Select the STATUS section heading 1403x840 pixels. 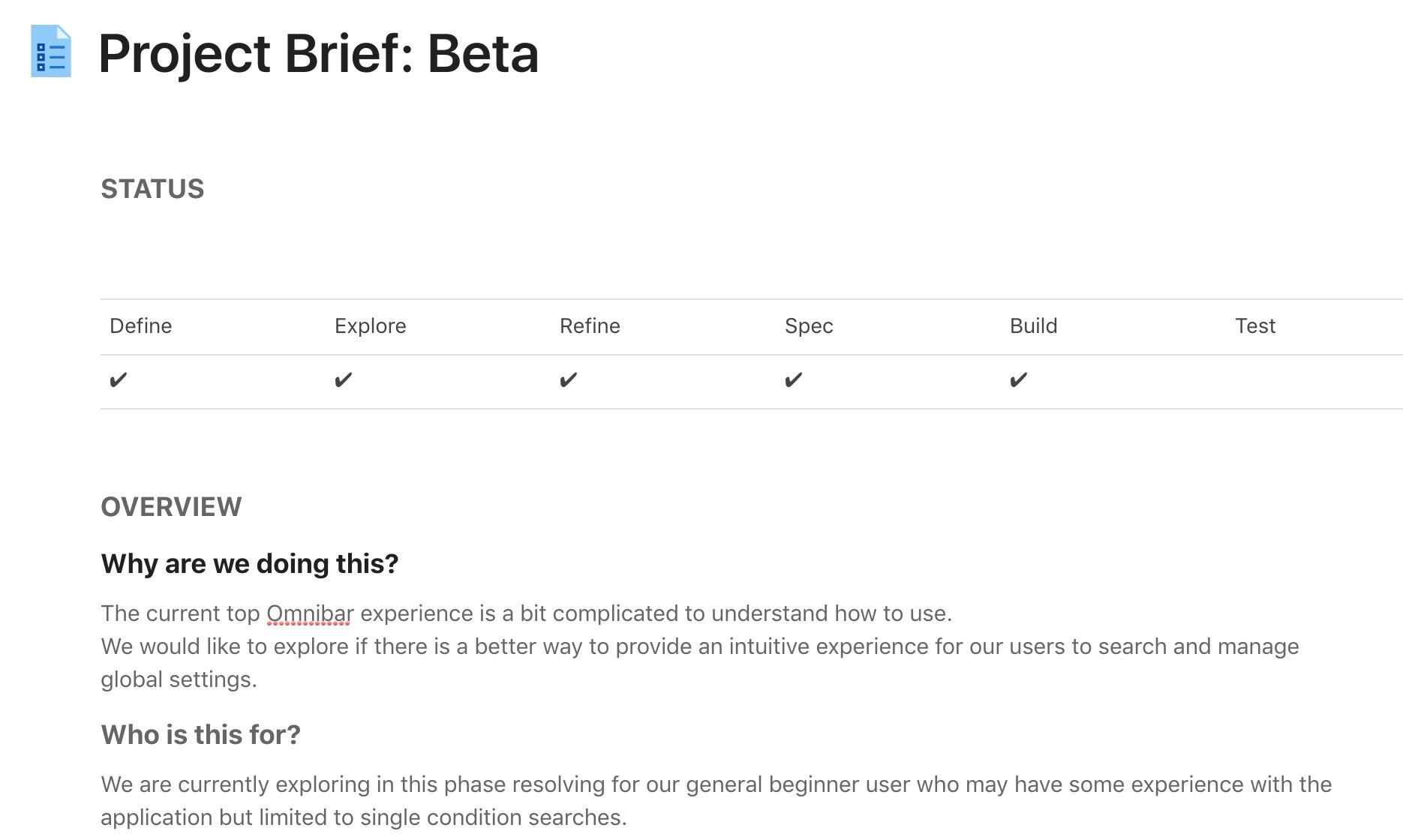click(152, 189)
